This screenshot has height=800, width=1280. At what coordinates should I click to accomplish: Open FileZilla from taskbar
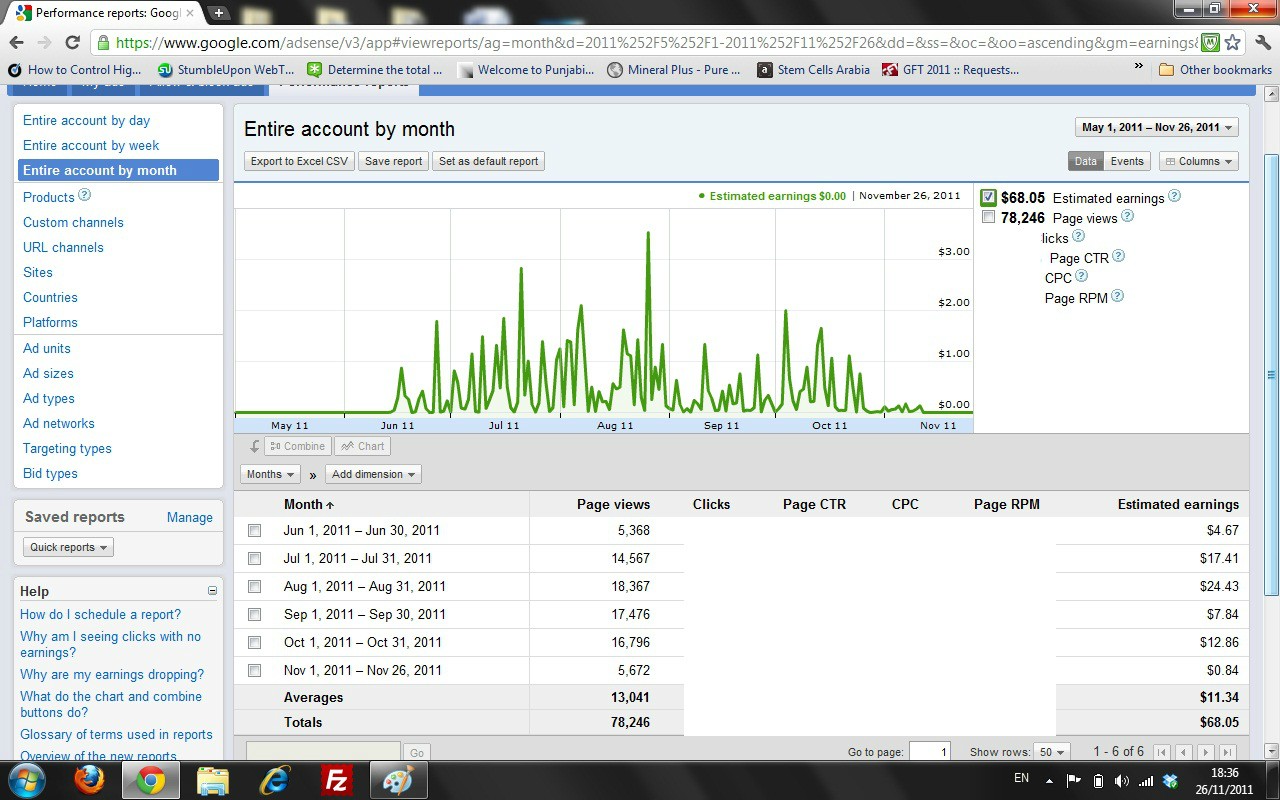tap(337, 780)
